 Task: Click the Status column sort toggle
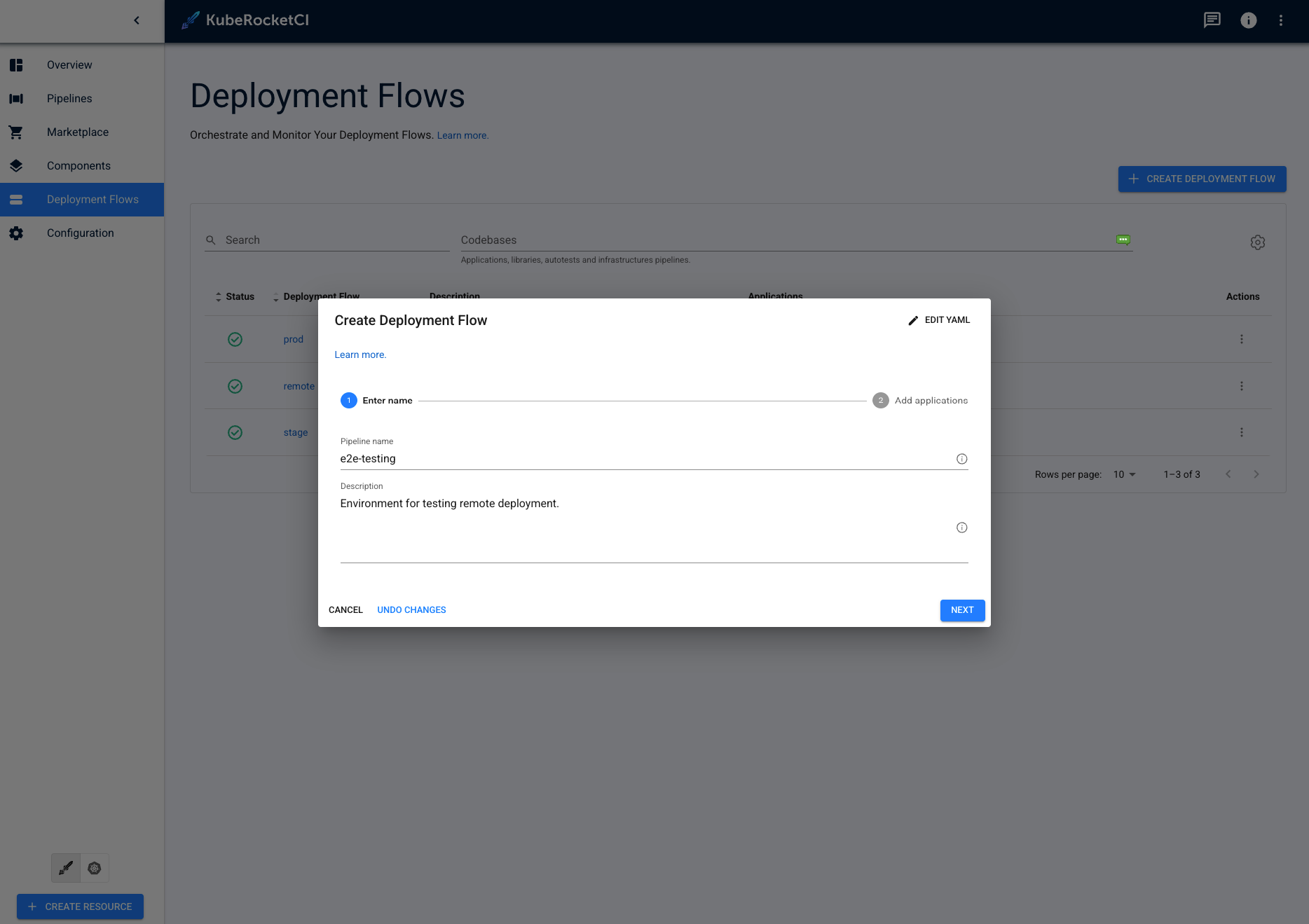218,296
